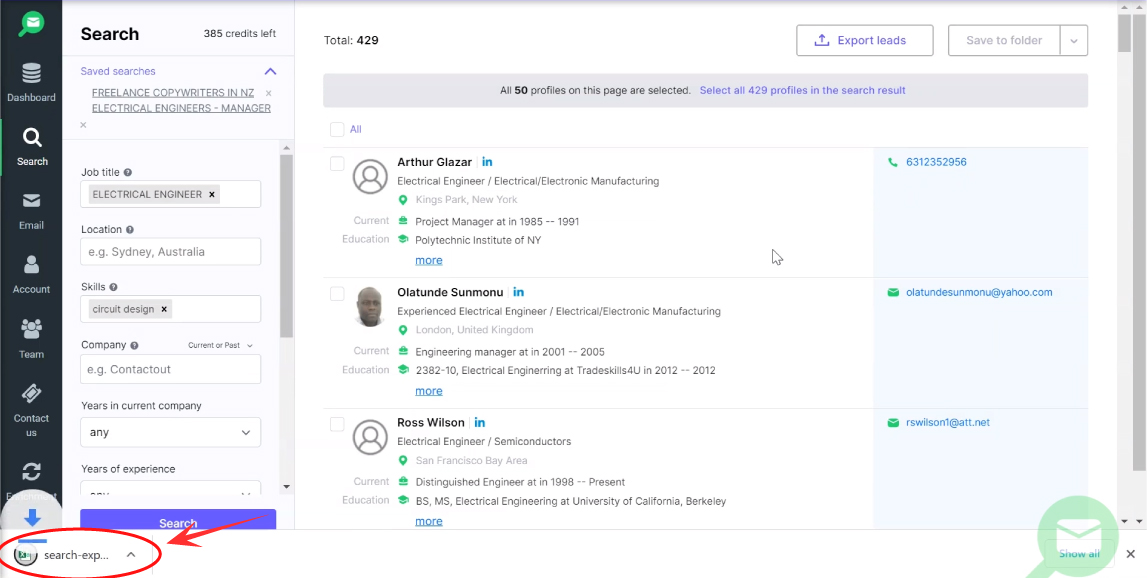This screenshot has height=578, width=1147.
Task: Open FREELANCE COPYWRITERS IN NZ saved search
Action: [x=173, y=93]
